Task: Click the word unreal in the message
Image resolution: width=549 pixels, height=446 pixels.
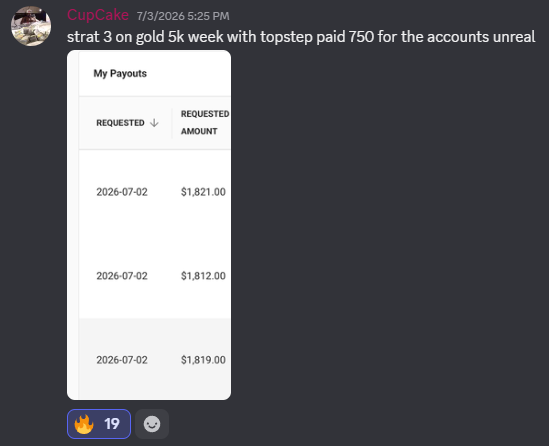Action: (x=514, y=37)
